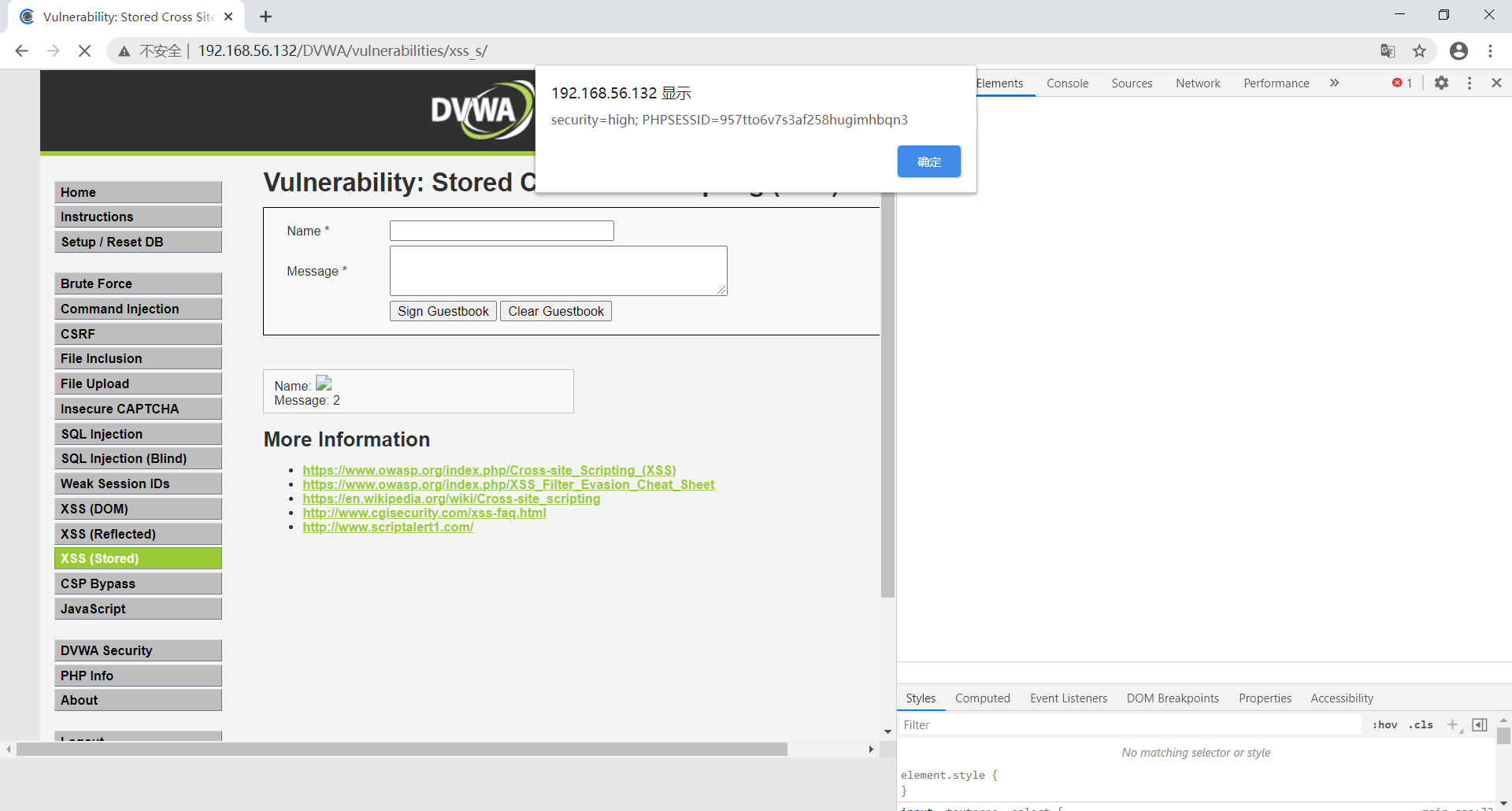The height and width of the screenshot is (811, 1512).
Task: Add new style rule with plus
Action: point(1452,724)
